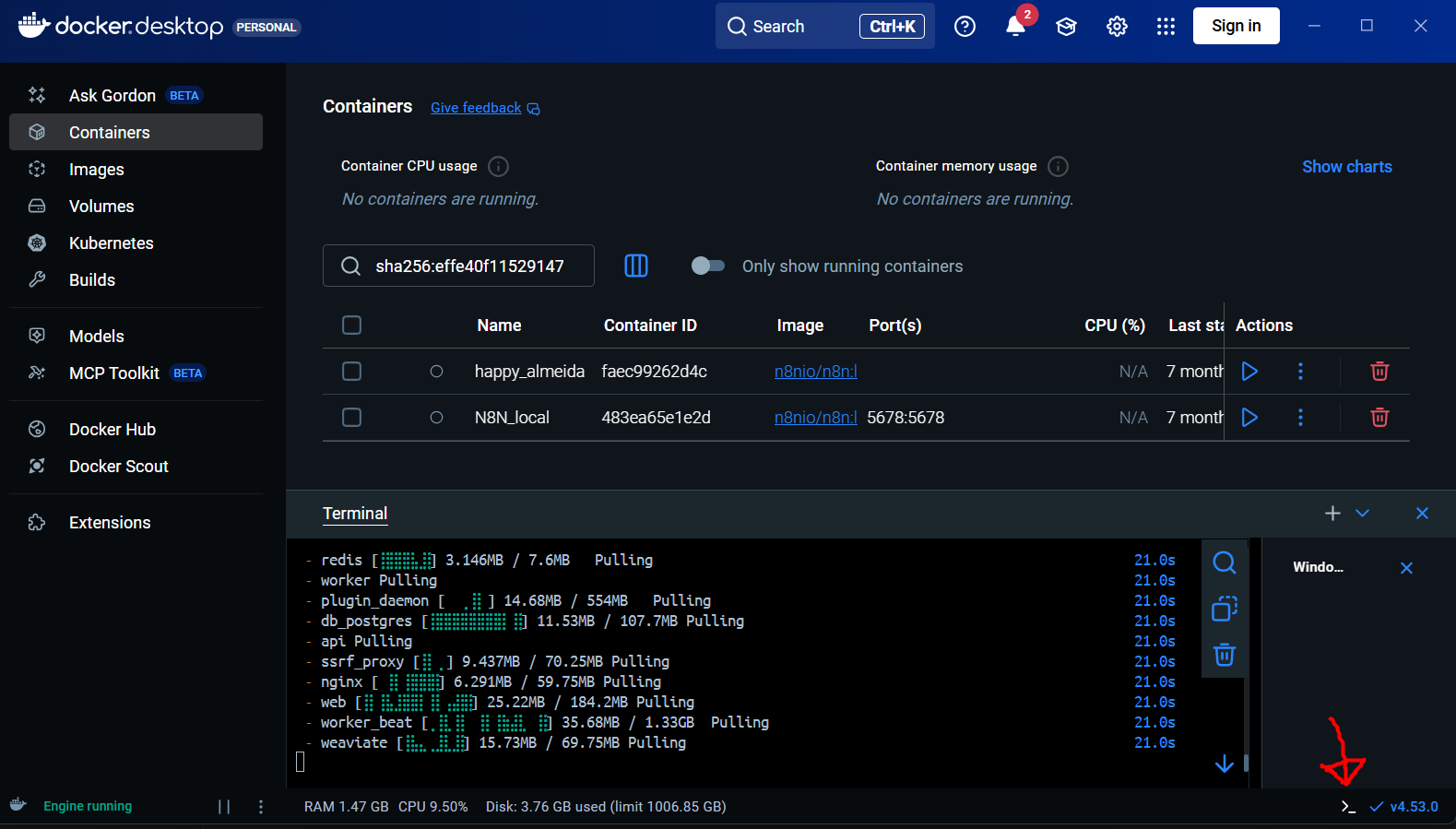The image size is (1456, 829).
Task: Open the Docker Hub icon
Action: [x=37, y=429]
